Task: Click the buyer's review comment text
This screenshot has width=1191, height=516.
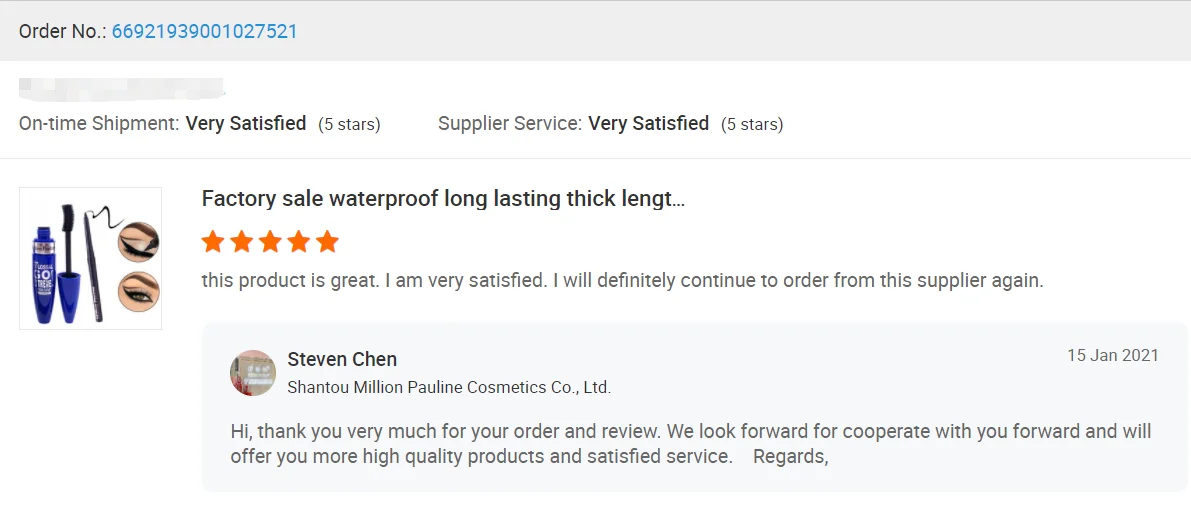Action: [x=622, y=280]
